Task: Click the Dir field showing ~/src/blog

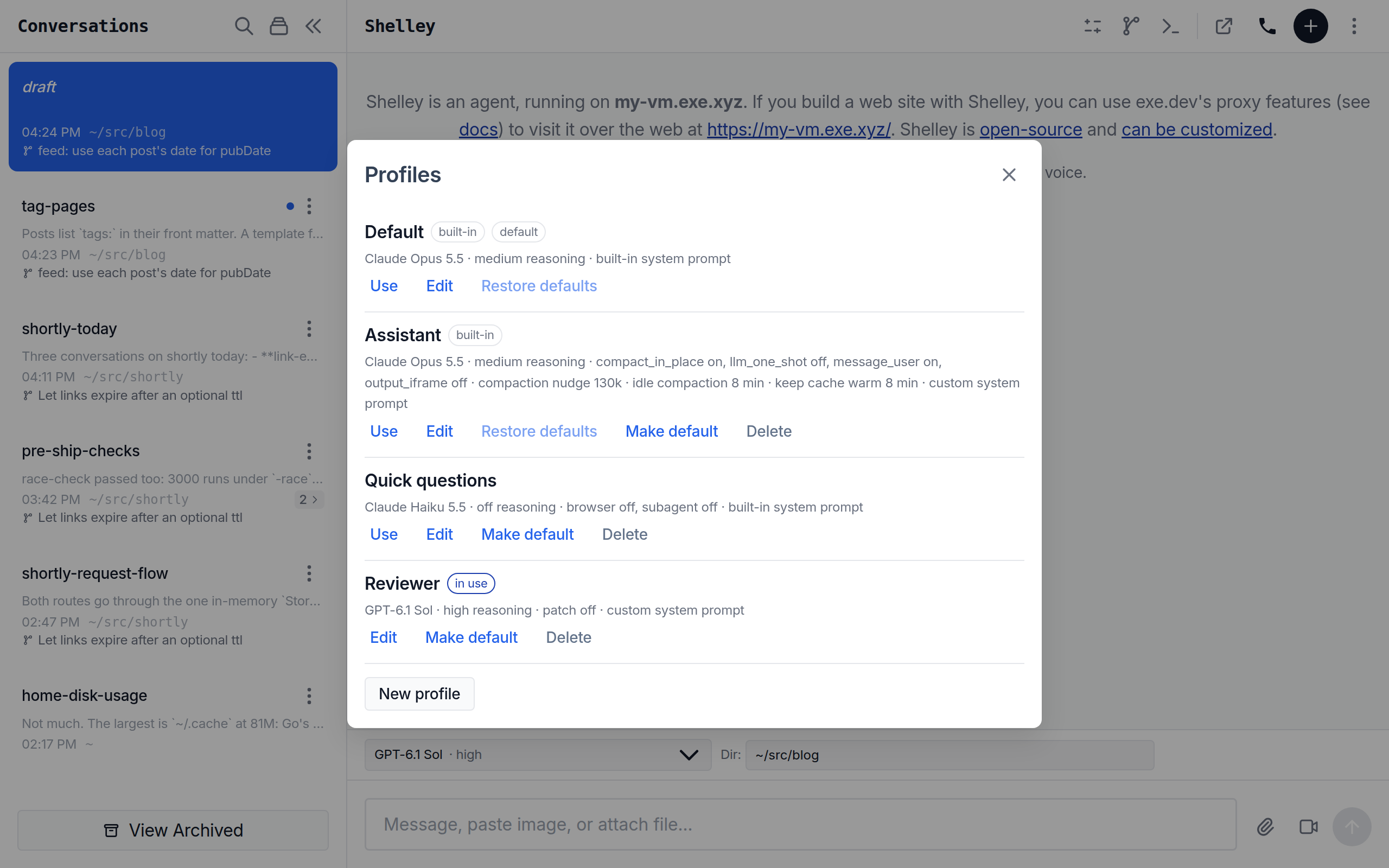Action: 950,755
